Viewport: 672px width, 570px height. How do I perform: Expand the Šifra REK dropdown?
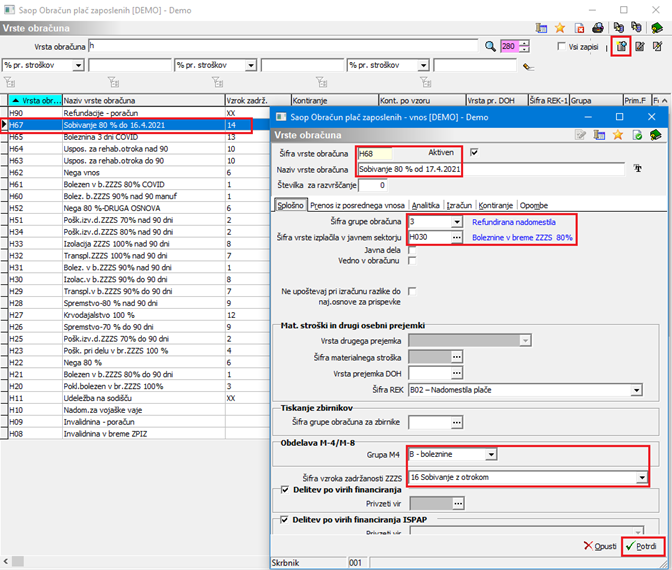click(637, 390)
